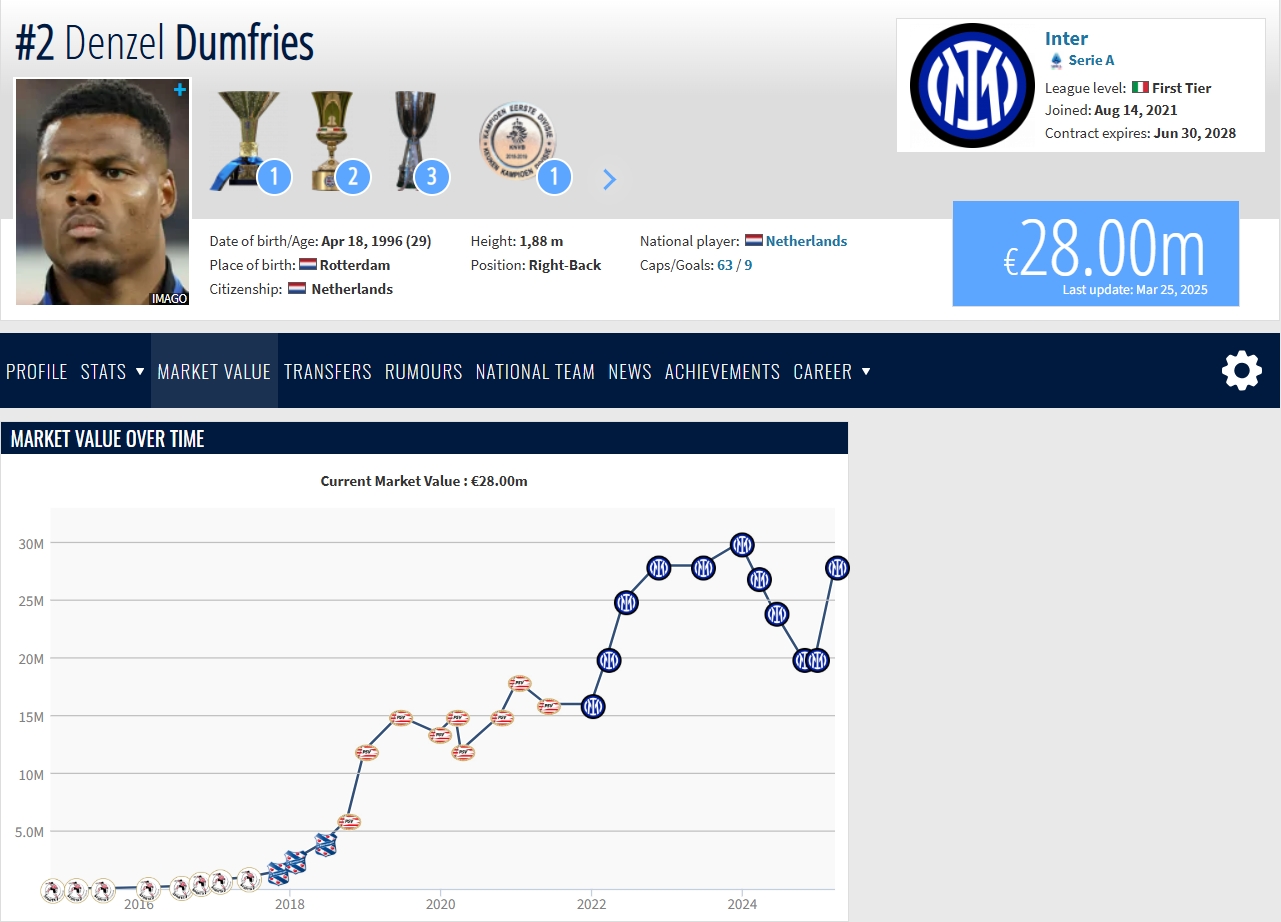Select the peak 30M marker at 2024

coord(742,545)
